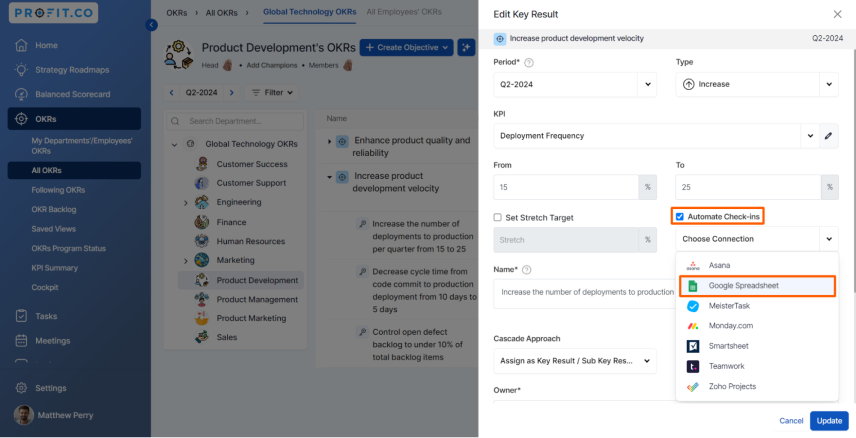856x438 pixels.
Task: Open the Create Objective dropdown arrow
Action: tap(445, 48)
